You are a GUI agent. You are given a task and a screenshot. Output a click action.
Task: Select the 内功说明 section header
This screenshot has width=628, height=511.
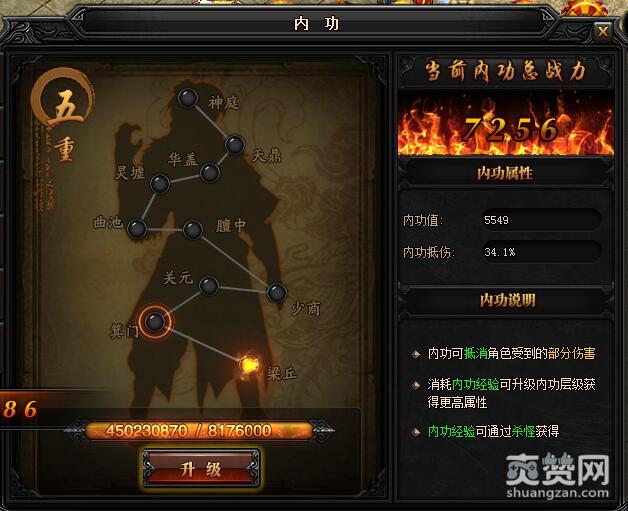click(x=507, y=300)
